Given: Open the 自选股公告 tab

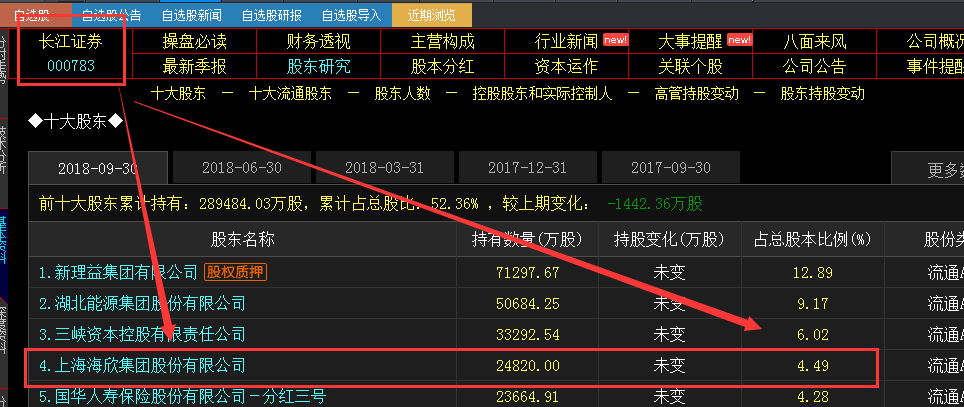Looking at the screenshot, I should pos(111,15).
